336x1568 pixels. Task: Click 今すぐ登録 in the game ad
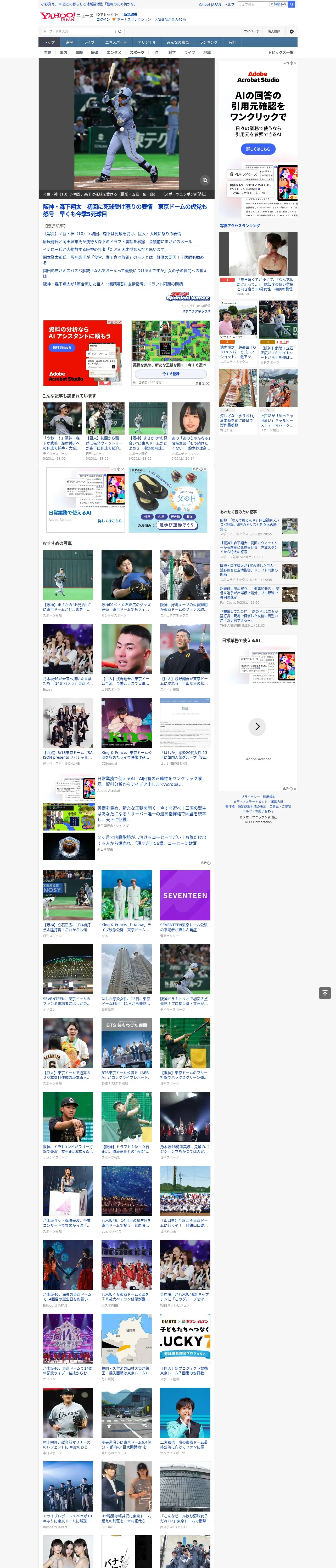(171, 374)
